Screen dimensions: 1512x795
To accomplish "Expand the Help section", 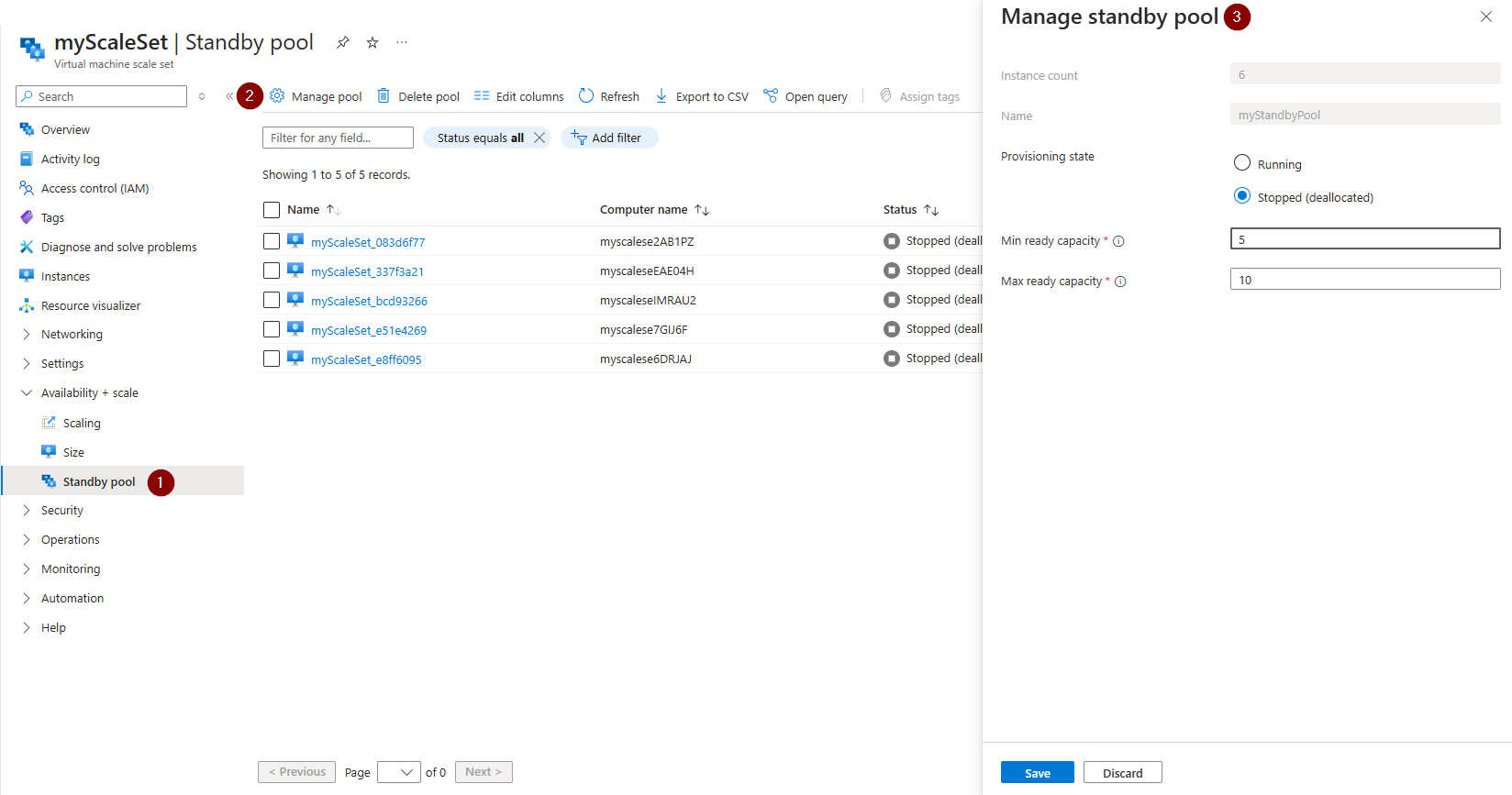I will (x=27, y=627).
